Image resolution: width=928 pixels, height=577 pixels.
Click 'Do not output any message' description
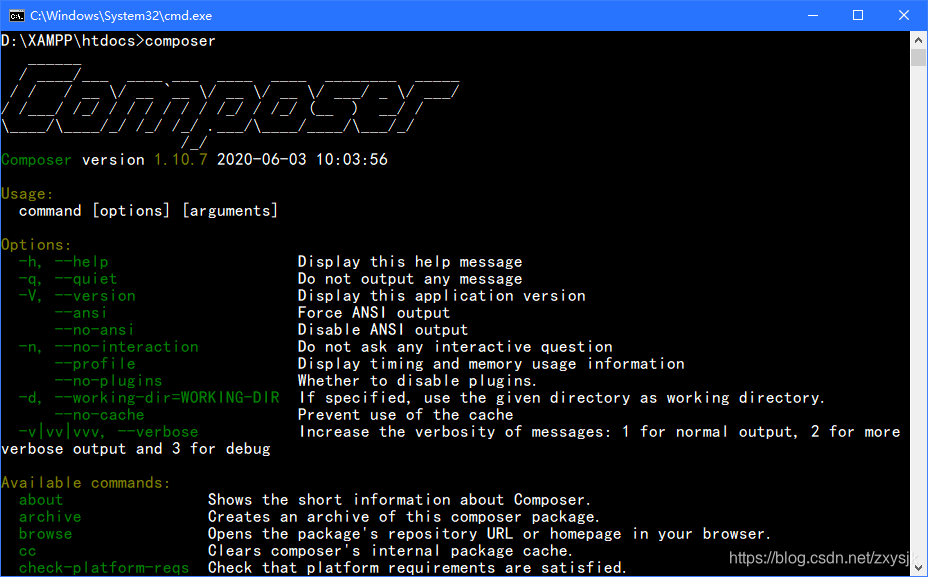tap(410, 279)
